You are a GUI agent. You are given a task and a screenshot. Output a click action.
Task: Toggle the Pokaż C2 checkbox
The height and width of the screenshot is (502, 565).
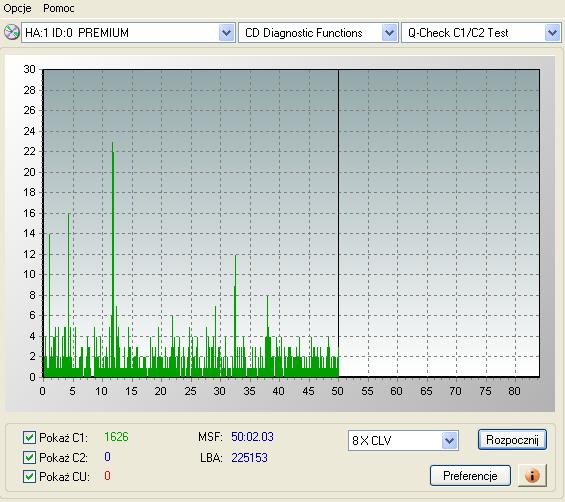pos(29,457)
